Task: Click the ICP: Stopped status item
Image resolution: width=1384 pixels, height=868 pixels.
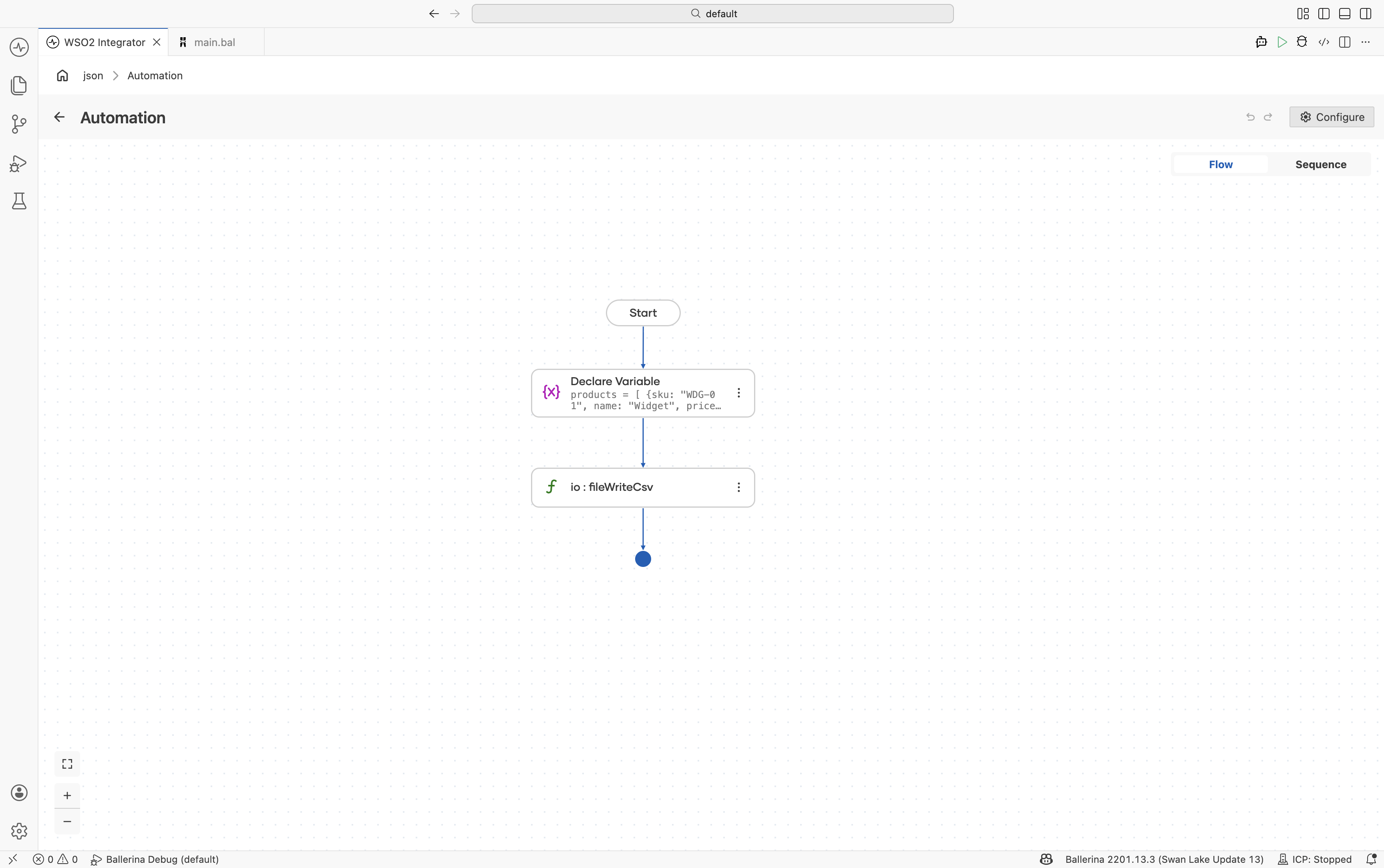Action: tap(1315, 859)
